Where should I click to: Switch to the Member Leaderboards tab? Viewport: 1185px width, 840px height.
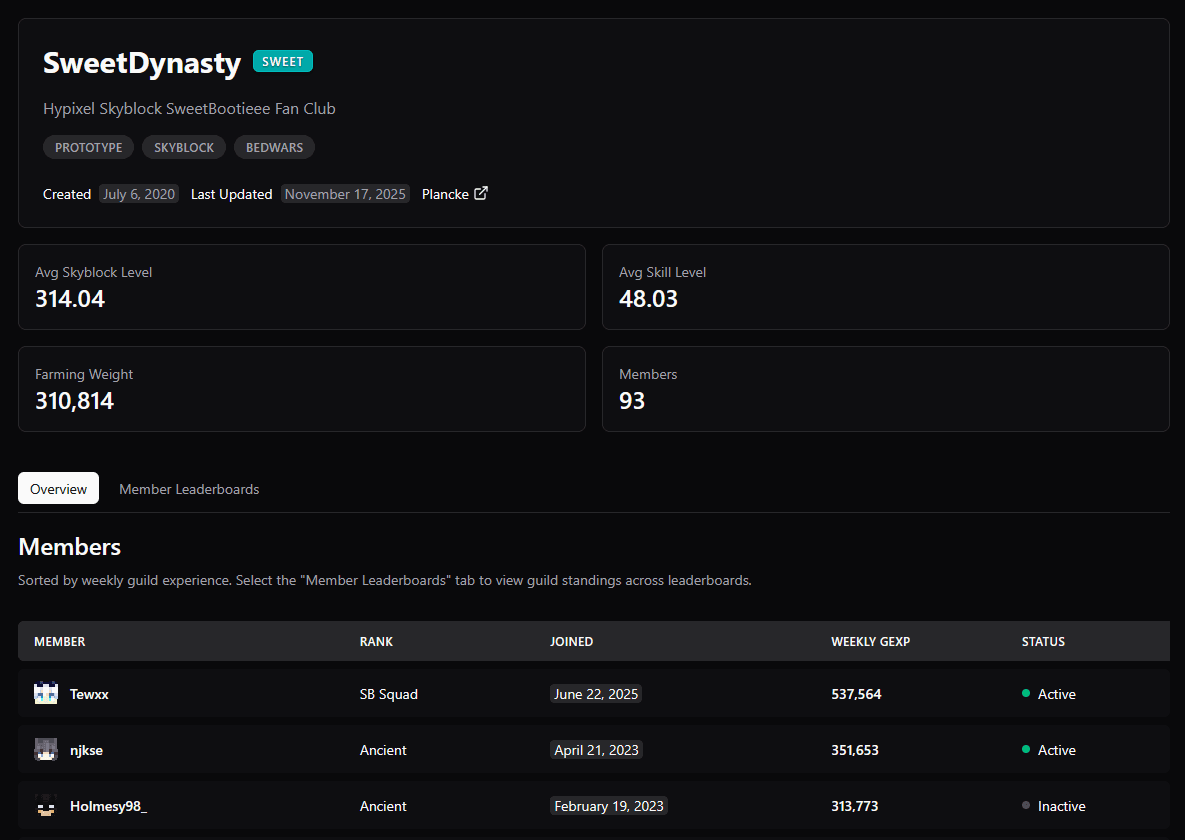coord(189,488)
